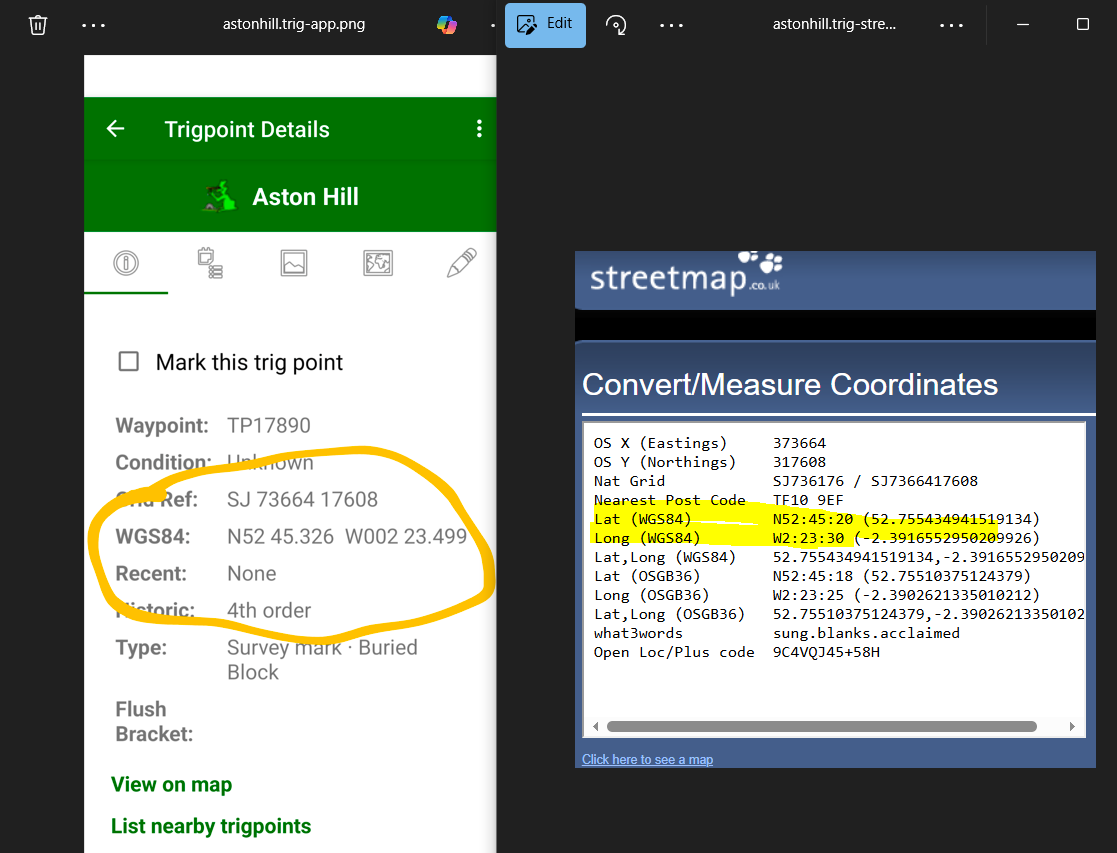Open the 'View on map' link

point(172,785)
